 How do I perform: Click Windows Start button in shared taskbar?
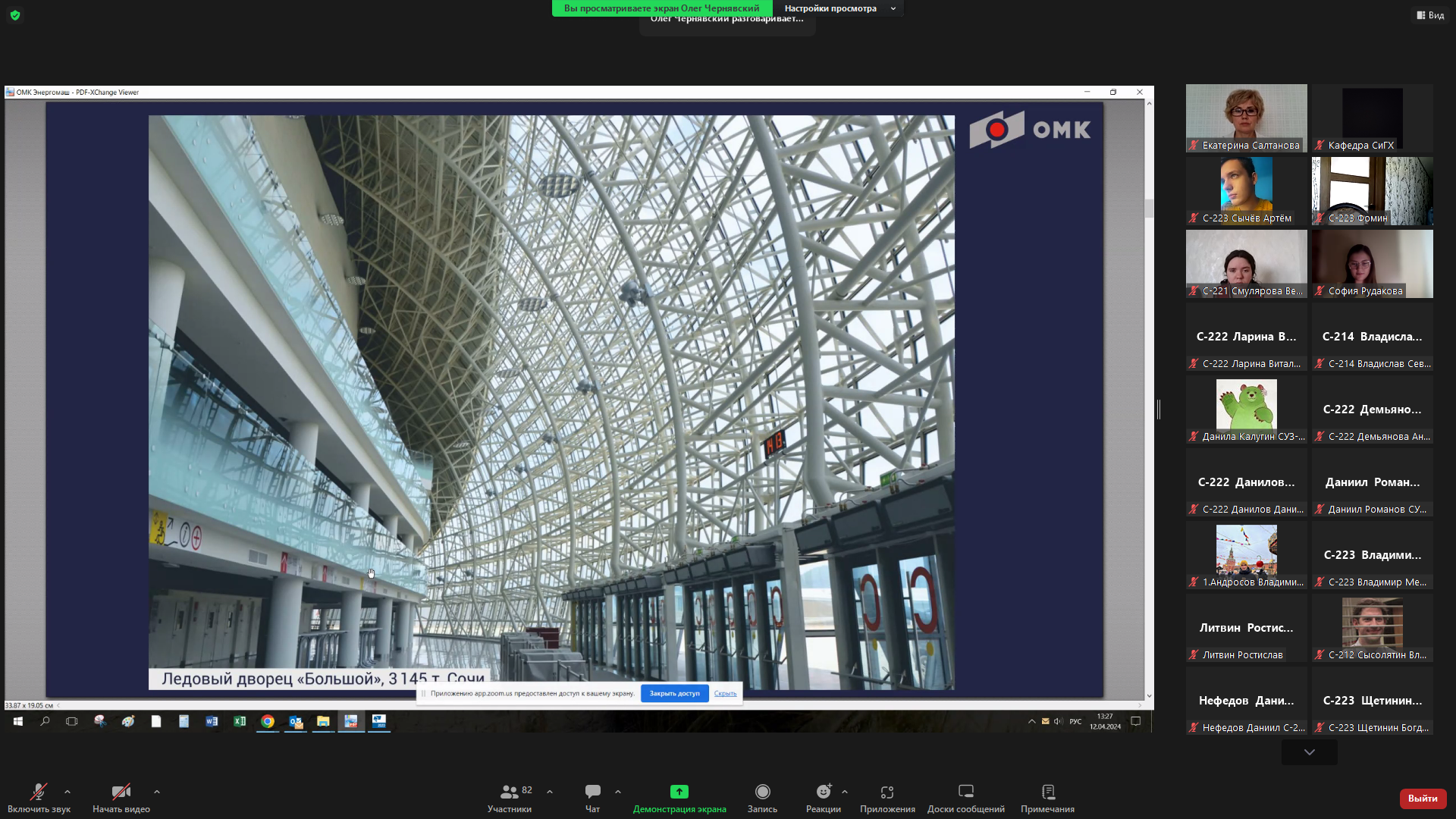[17, 721]
